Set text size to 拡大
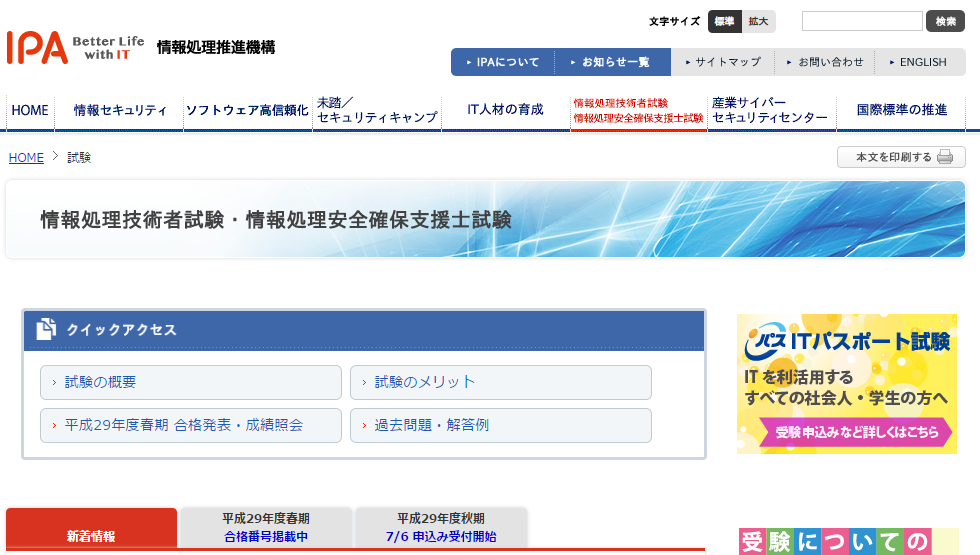 click(759, 21)
